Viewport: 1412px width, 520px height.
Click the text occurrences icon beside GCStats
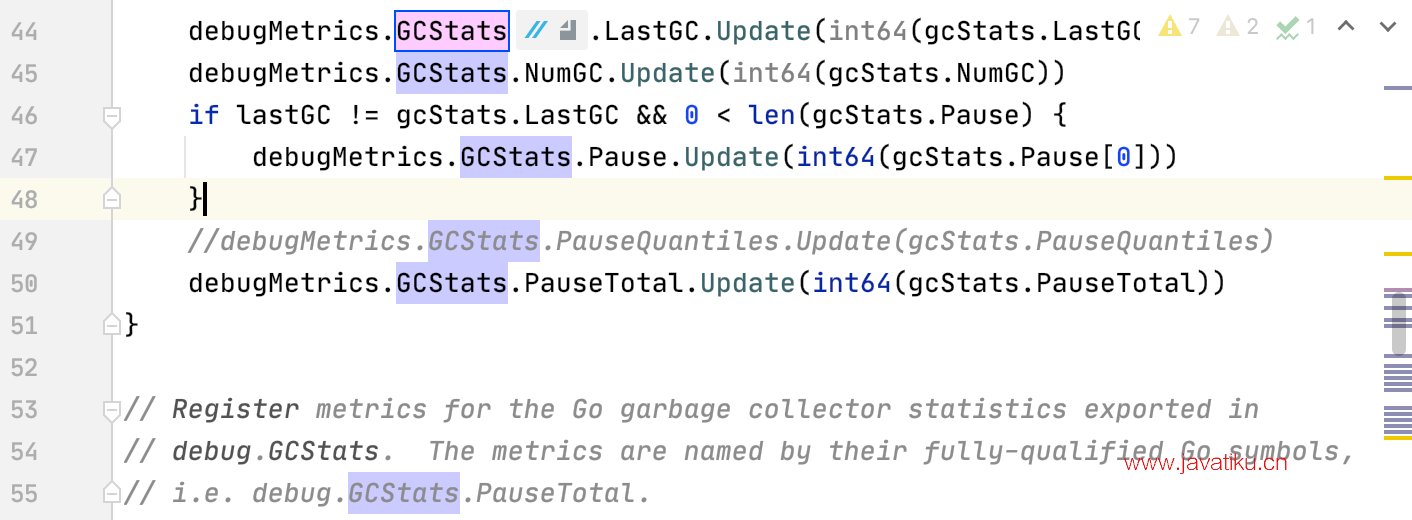click(x=569, y=31)
